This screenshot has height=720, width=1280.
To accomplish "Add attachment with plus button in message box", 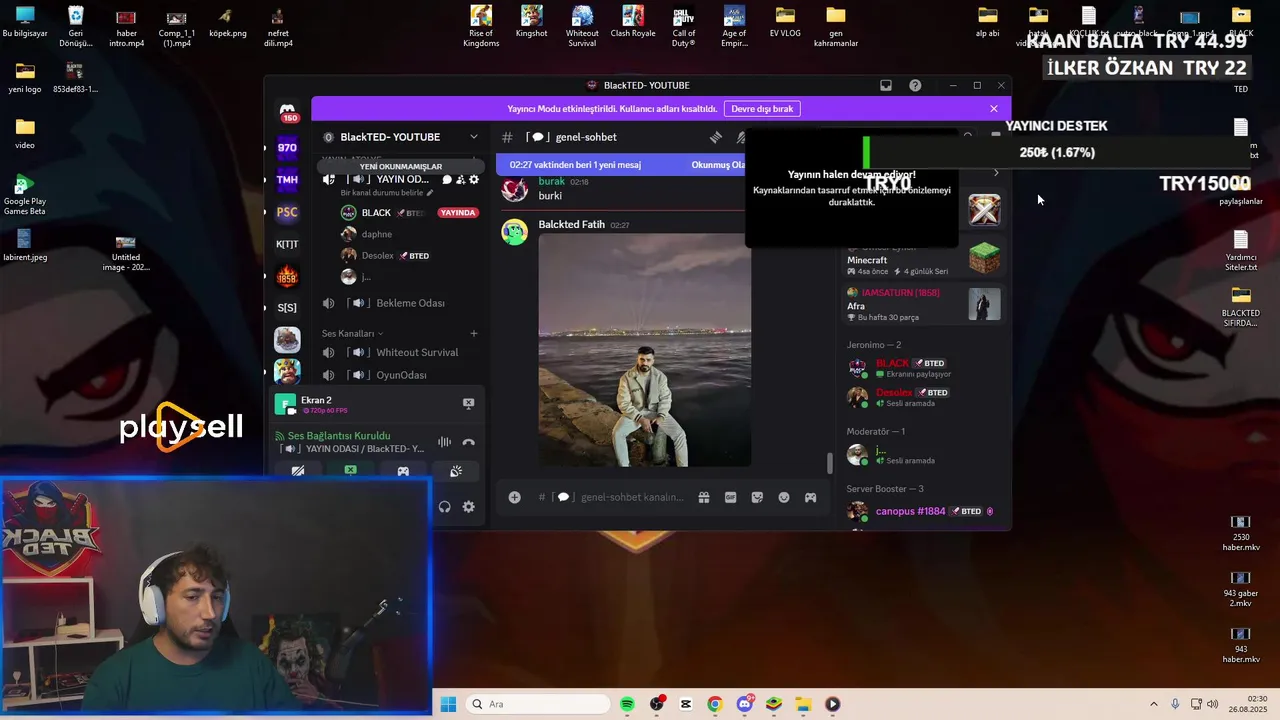I will point(514,497).
